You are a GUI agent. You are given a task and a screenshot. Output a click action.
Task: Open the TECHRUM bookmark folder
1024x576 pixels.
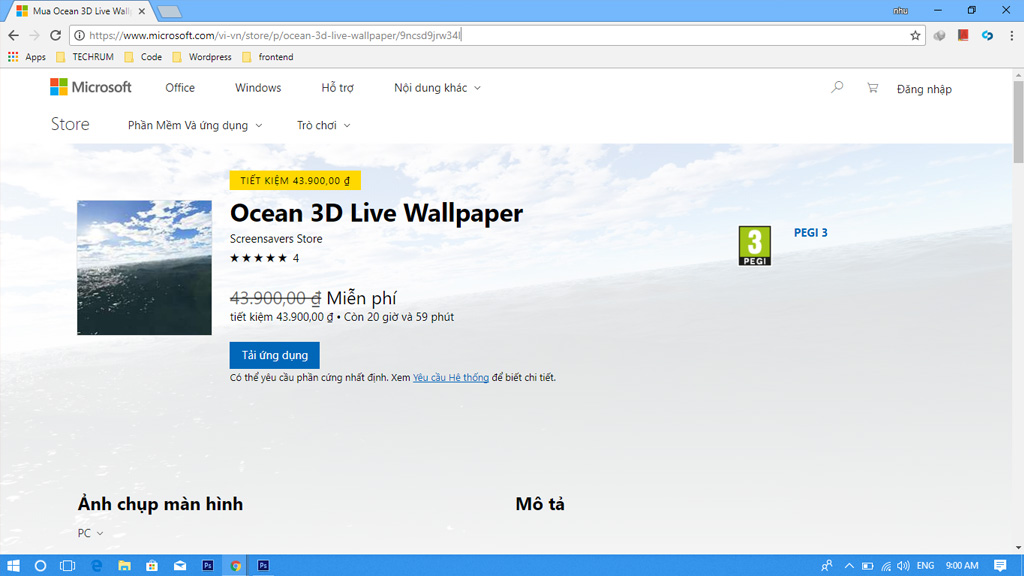coord(85,57)
